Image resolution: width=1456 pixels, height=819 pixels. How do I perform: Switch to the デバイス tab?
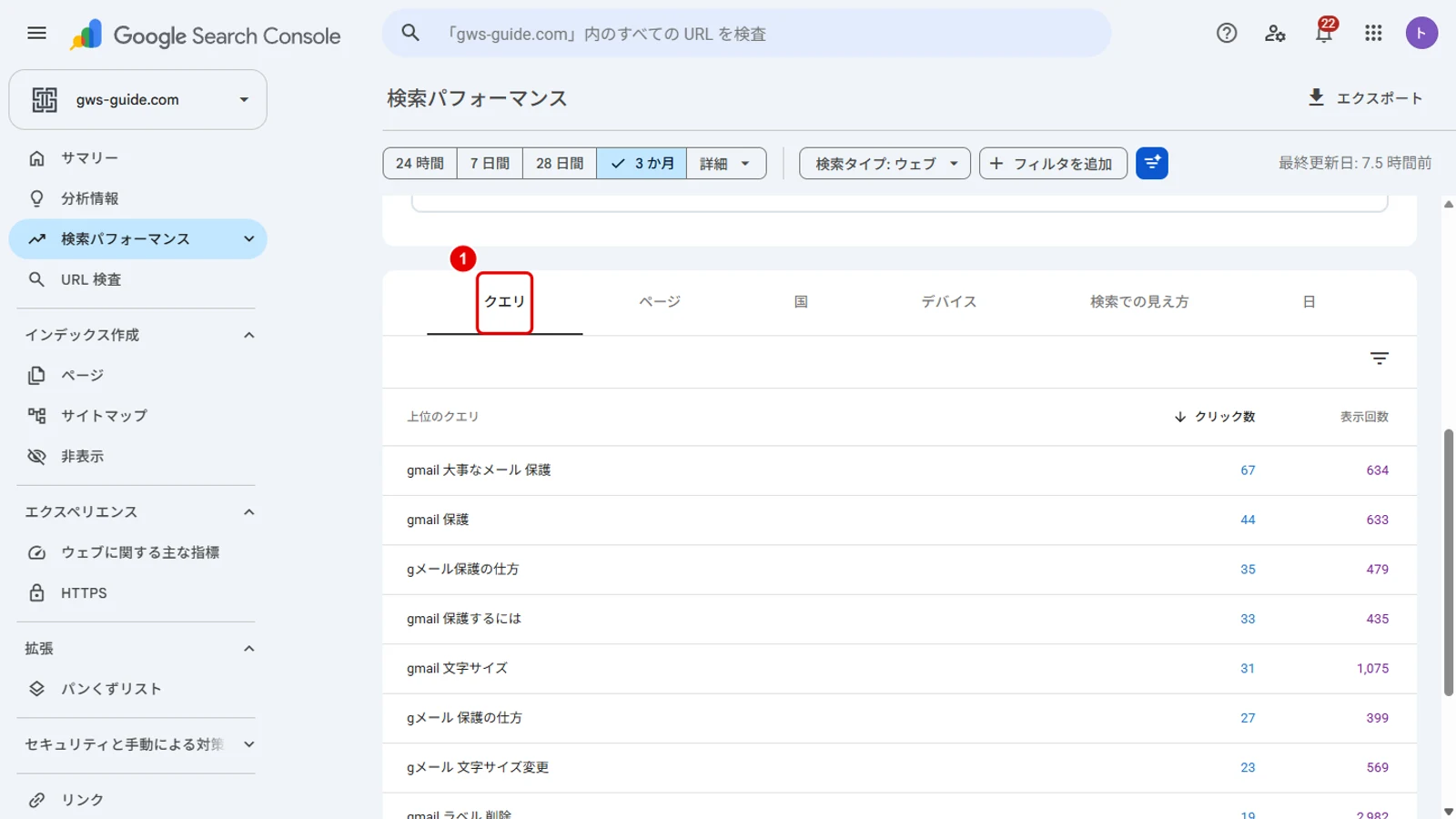coord(948,302)
